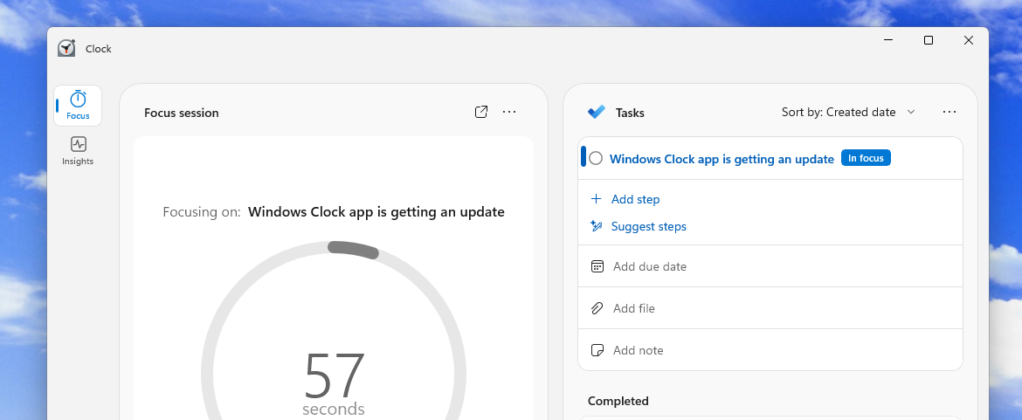Select the Windows Clock app is getting an update task
The height and width of the screenshot is (420, 1022).
[x=722, y=158]
